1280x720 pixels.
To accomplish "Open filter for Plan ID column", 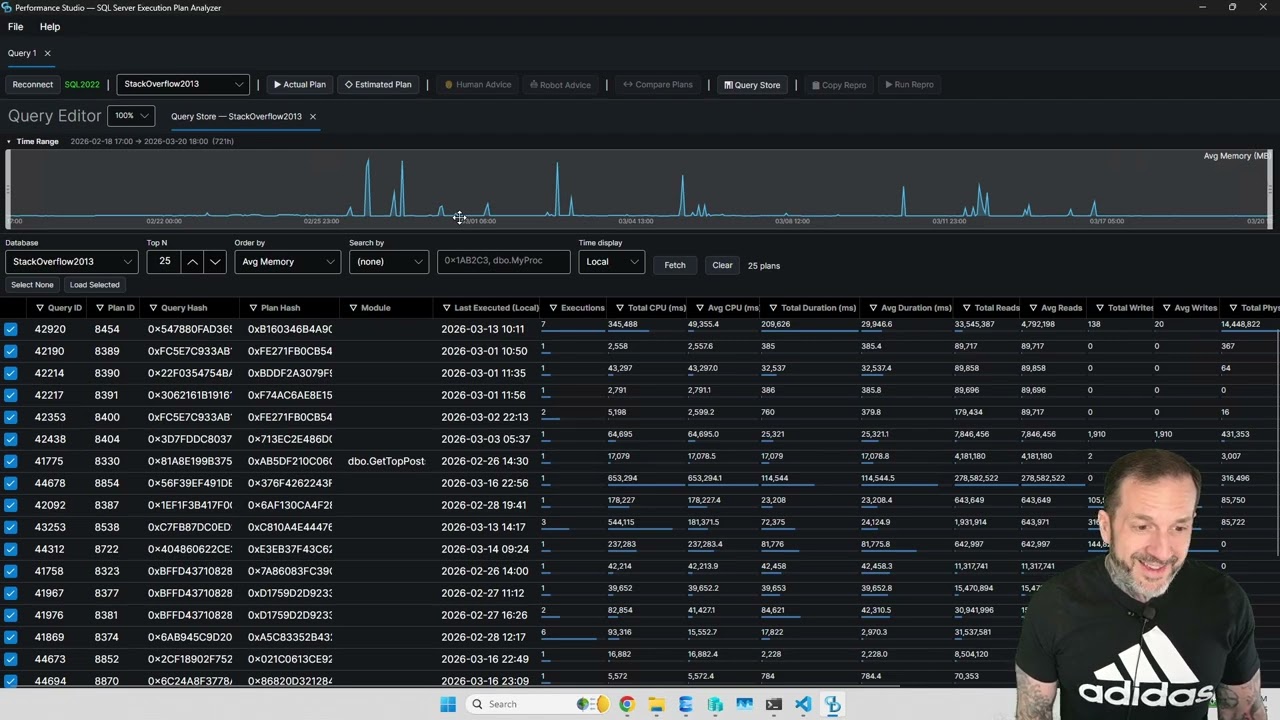I will 100,308.
